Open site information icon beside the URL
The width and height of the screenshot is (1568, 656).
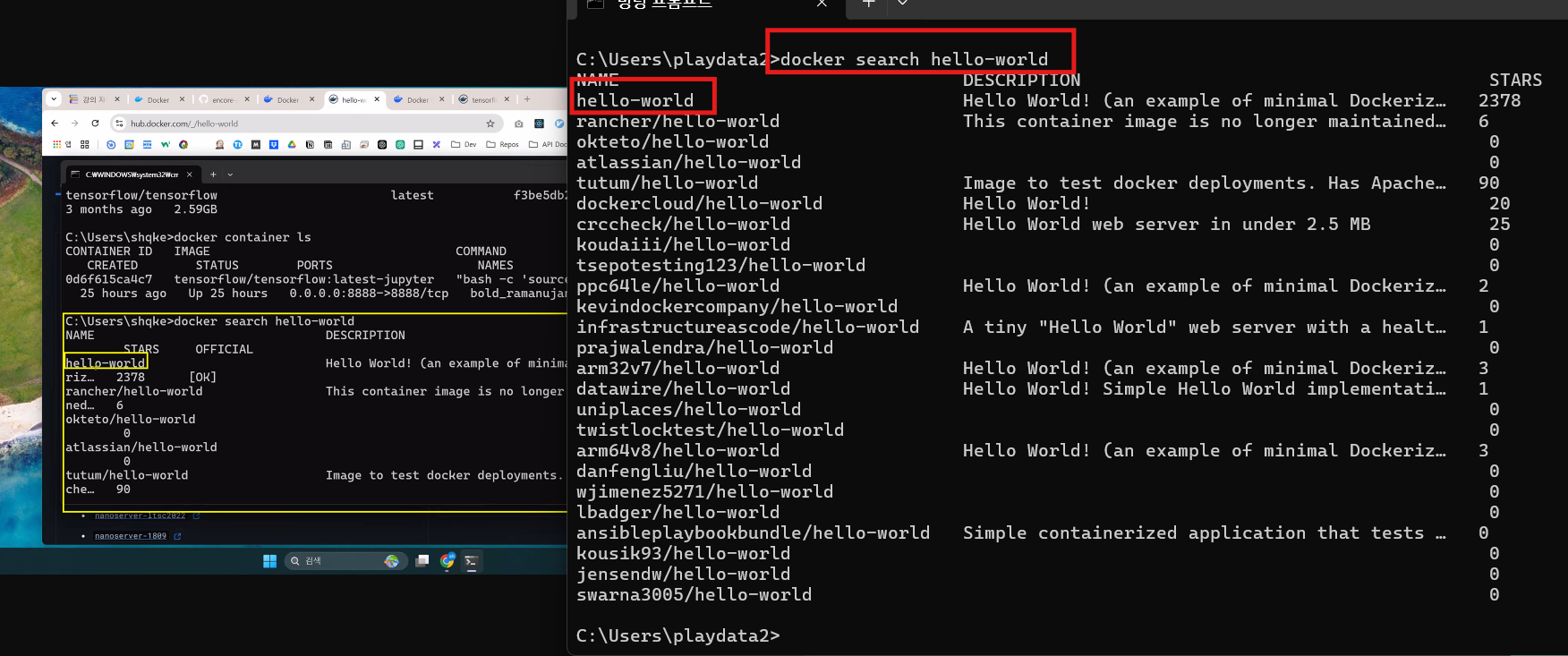(x=119, y=124)
